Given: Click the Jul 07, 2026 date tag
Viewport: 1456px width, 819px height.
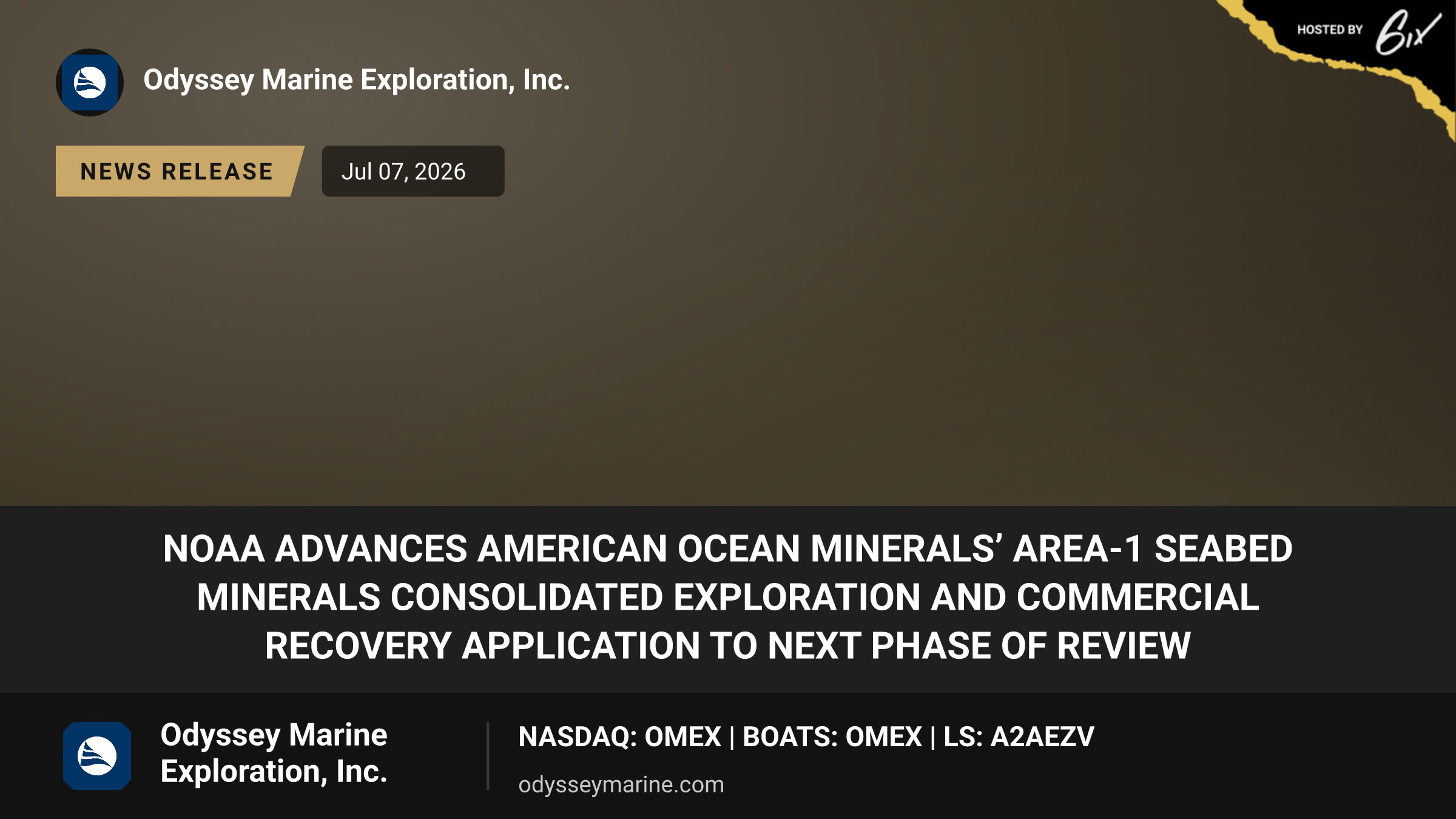Looking at the screenshot, I should 413,171.
